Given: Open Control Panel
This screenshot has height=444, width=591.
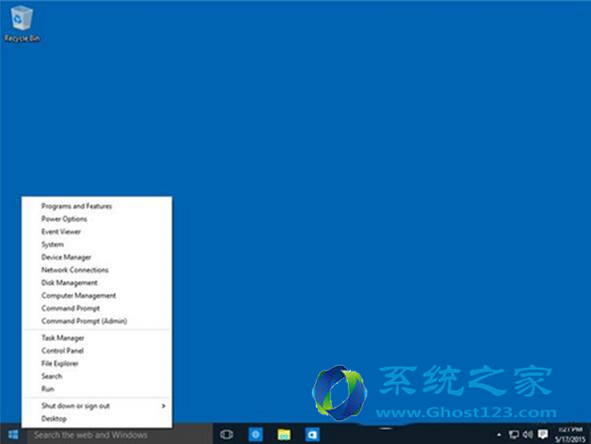Looking at the screenshot, I should [x=97, y=351].
